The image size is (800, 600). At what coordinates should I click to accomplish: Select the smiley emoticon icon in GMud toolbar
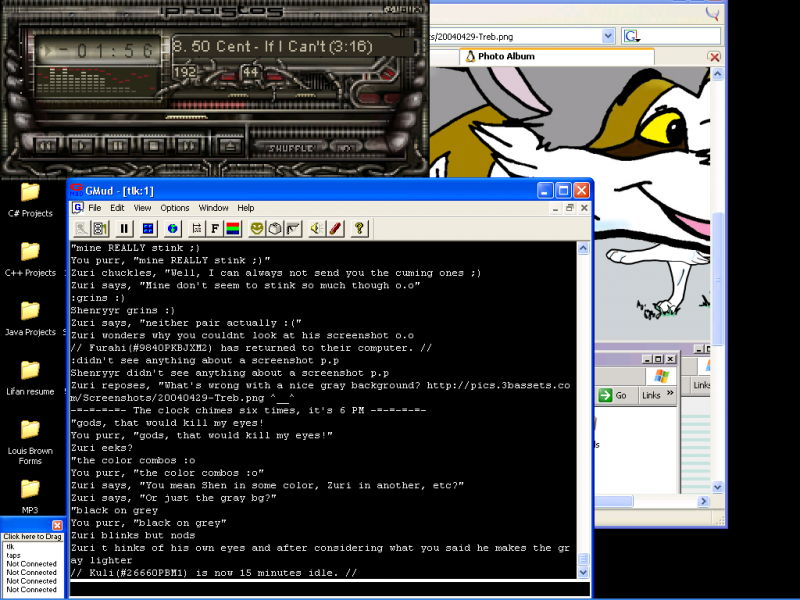258,228
